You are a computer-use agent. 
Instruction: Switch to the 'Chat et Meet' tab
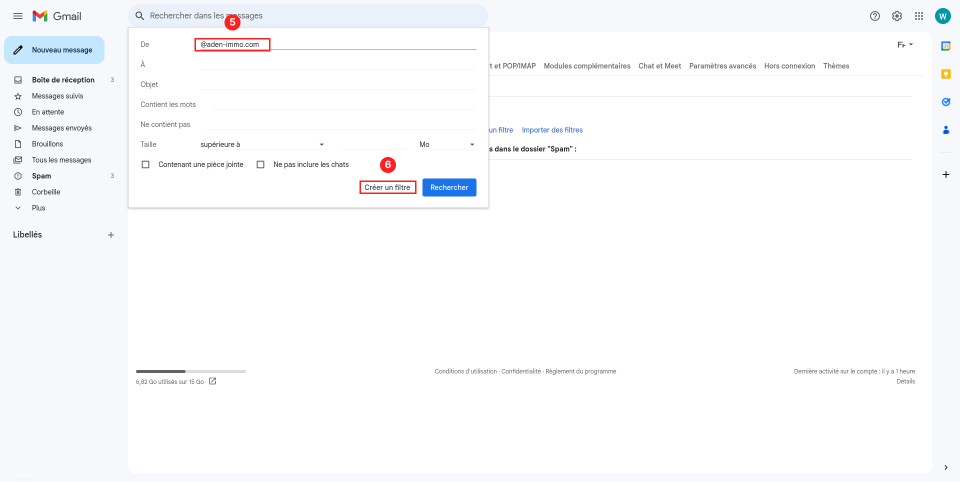659,66
